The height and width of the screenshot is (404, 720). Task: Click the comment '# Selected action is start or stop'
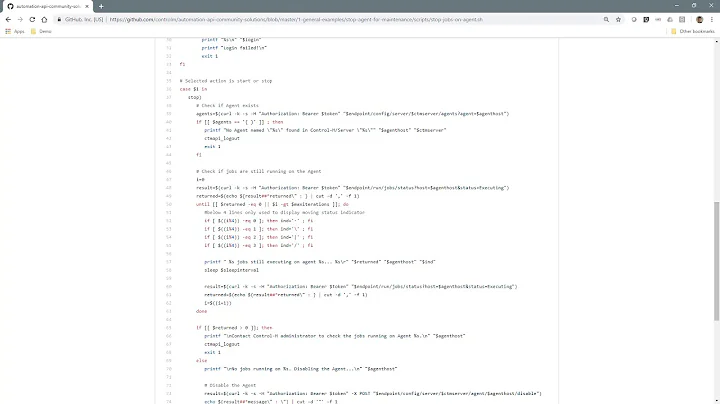pyautogui.click(x=225, y=80)
